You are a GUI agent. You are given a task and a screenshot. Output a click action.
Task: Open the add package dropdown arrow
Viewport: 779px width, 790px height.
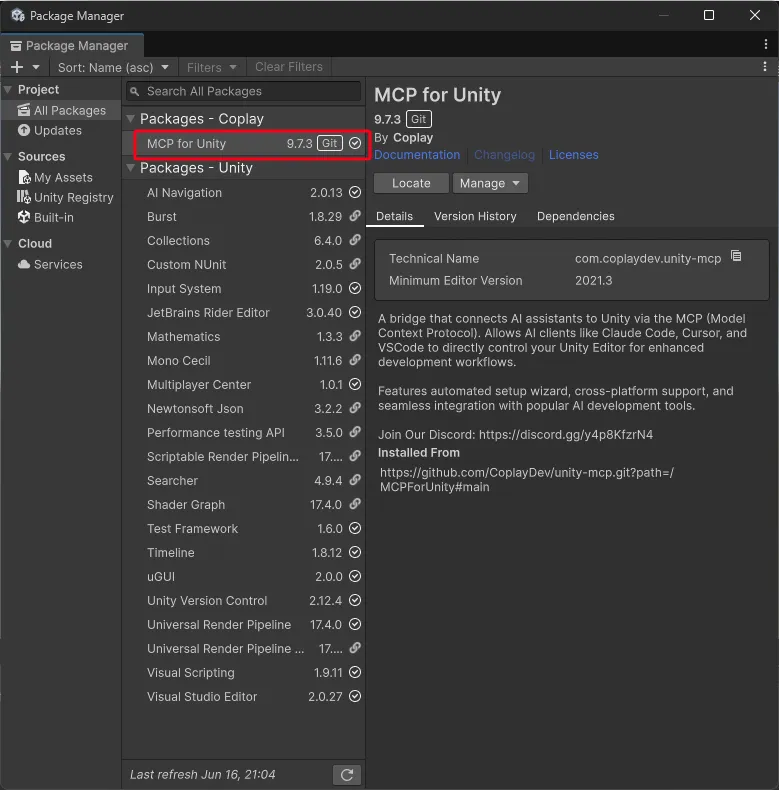[x=36, y=67]
